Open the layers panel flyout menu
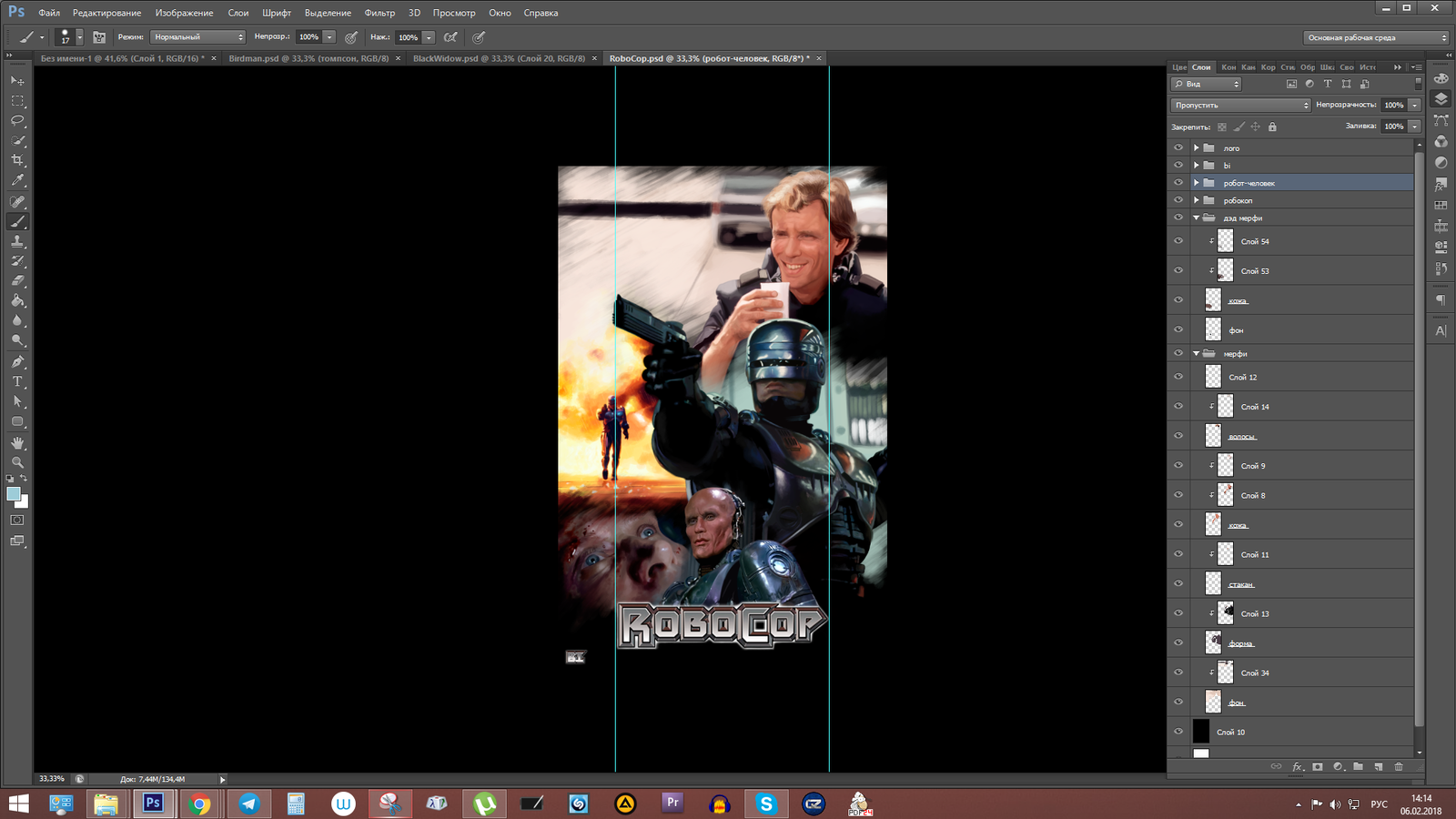Screen dimensions: 1456x819 pyautogui.click(x=1416, y=67)
